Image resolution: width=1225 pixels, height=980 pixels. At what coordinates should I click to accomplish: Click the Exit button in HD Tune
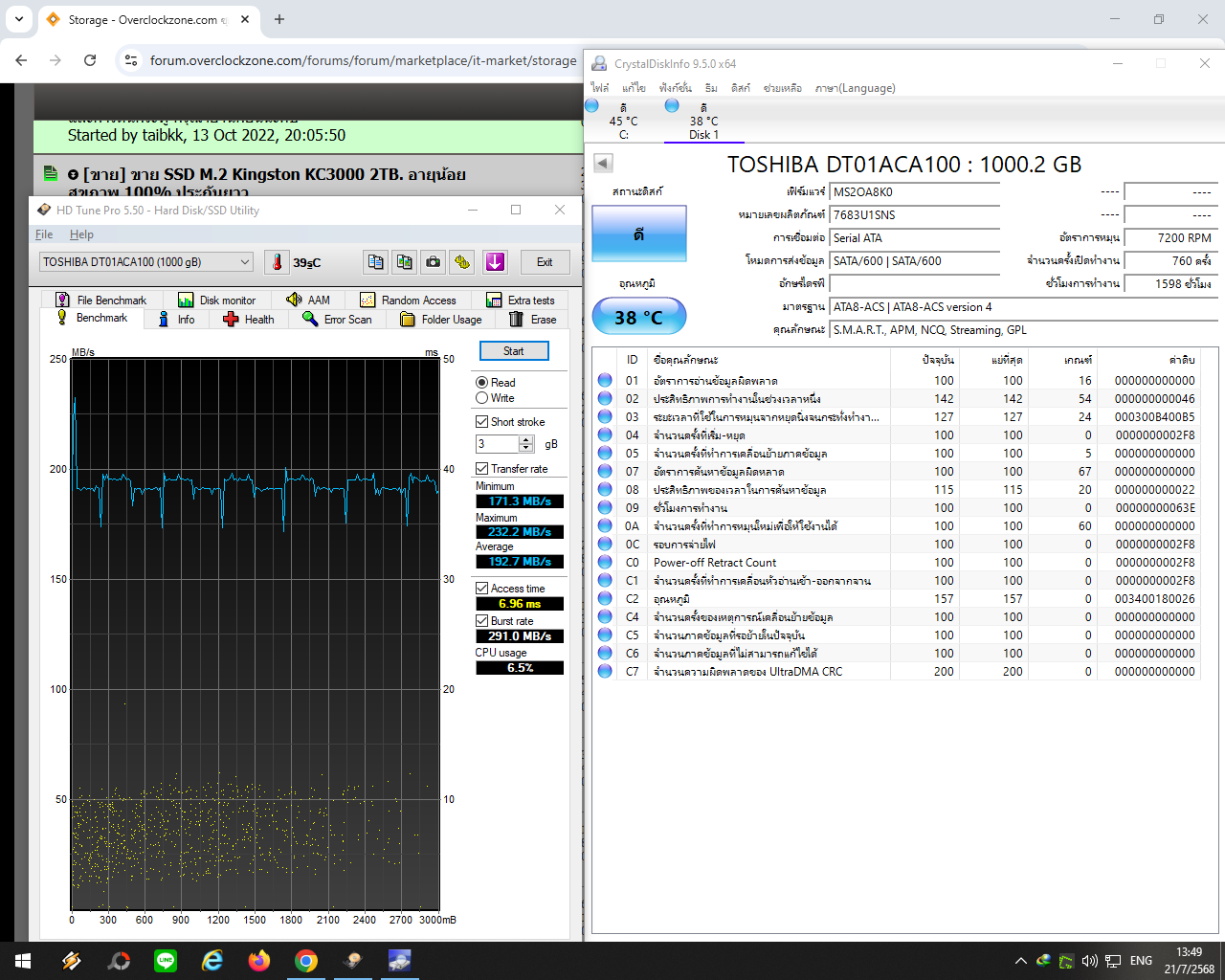coord(545,262)
